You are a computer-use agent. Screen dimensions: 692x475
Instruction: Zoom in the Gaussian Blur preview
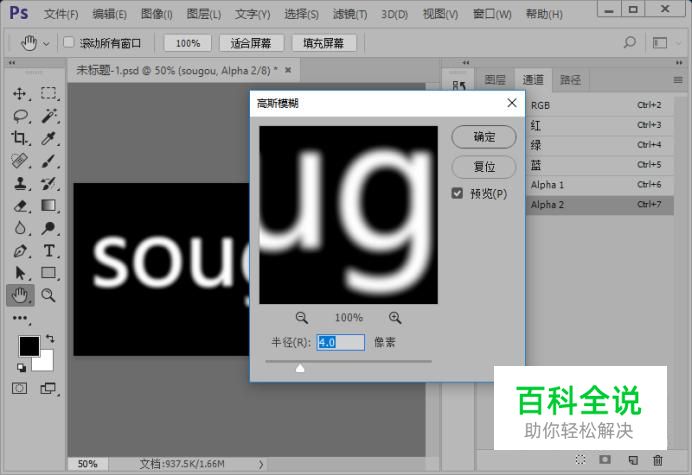pyautogui.click(x=395, y=317)
